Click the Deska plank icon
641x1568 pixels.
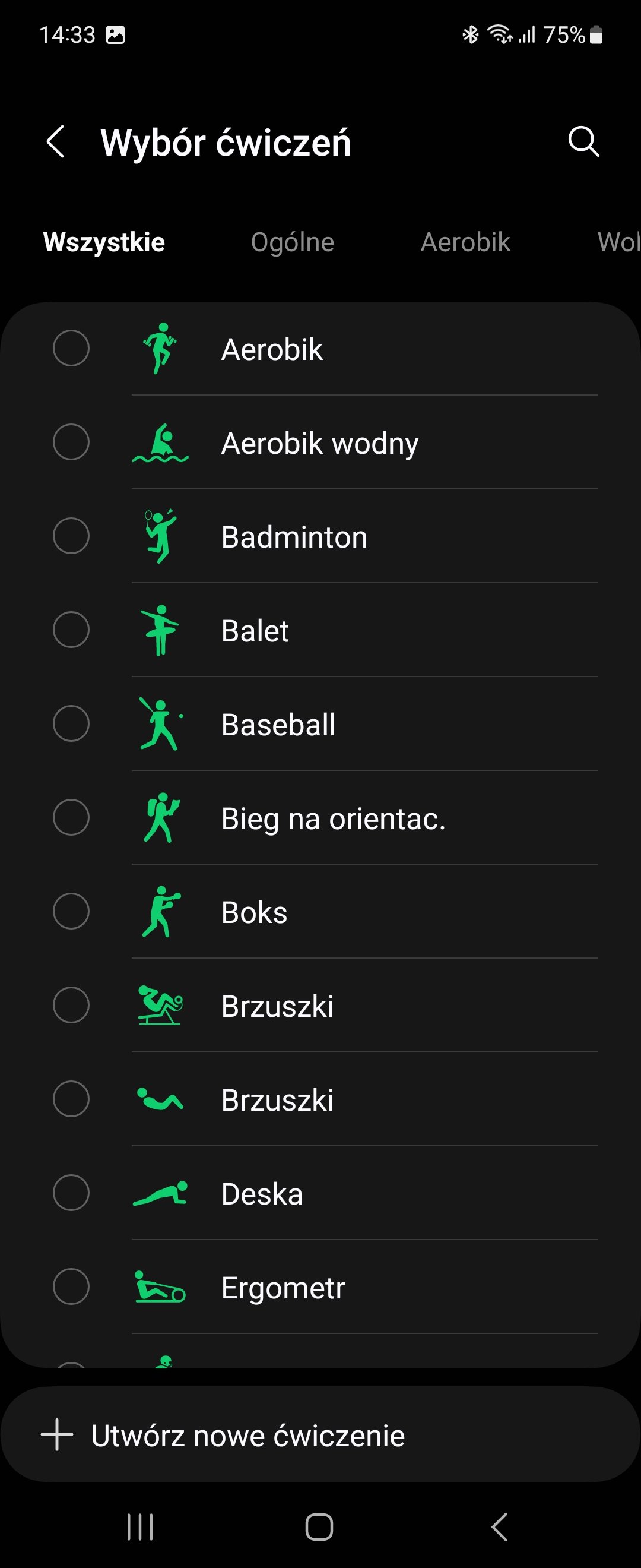click(x=161, y=1193)
